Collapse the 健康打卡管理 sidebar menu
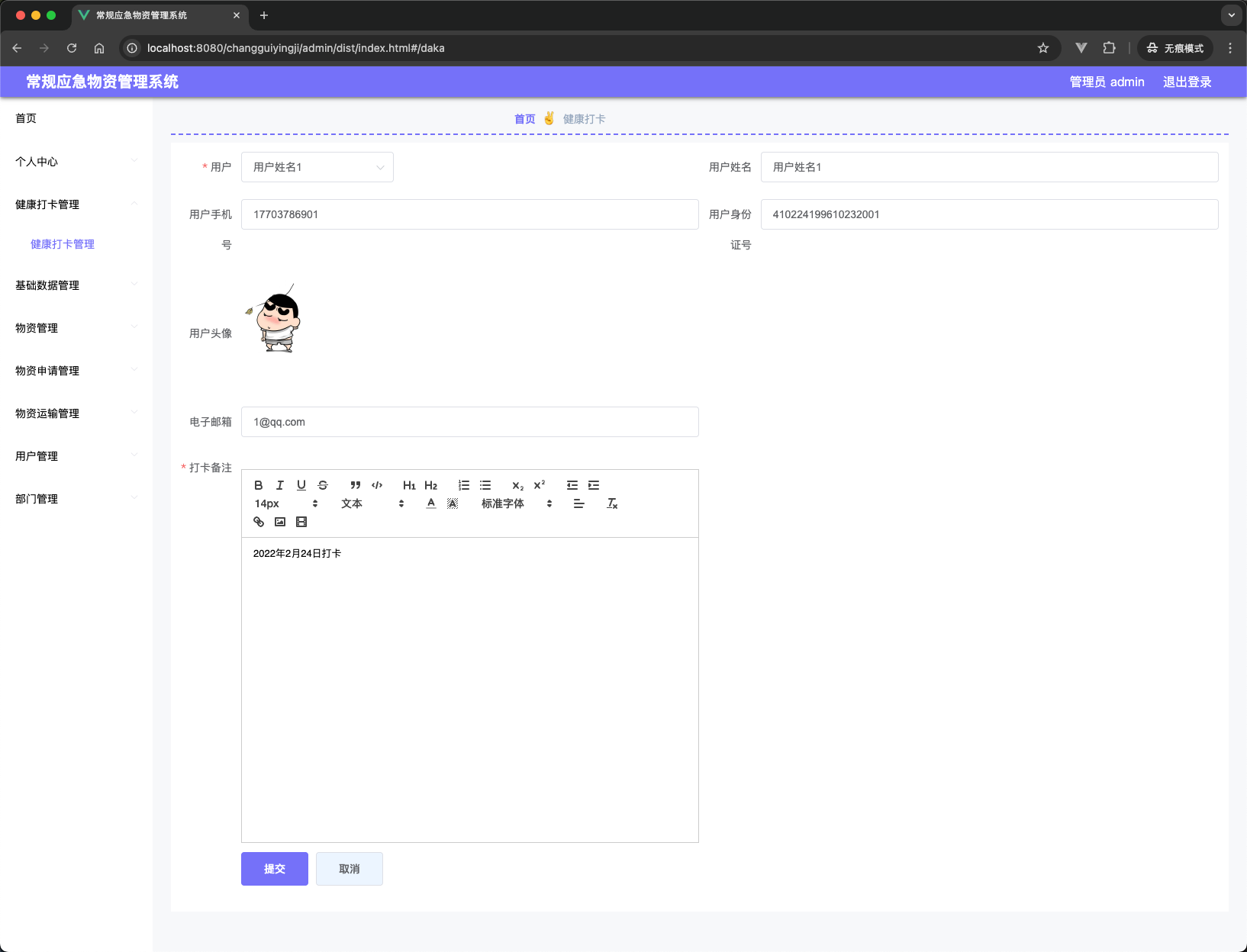Screen dimensions: 1247x952 click(76, 204)
